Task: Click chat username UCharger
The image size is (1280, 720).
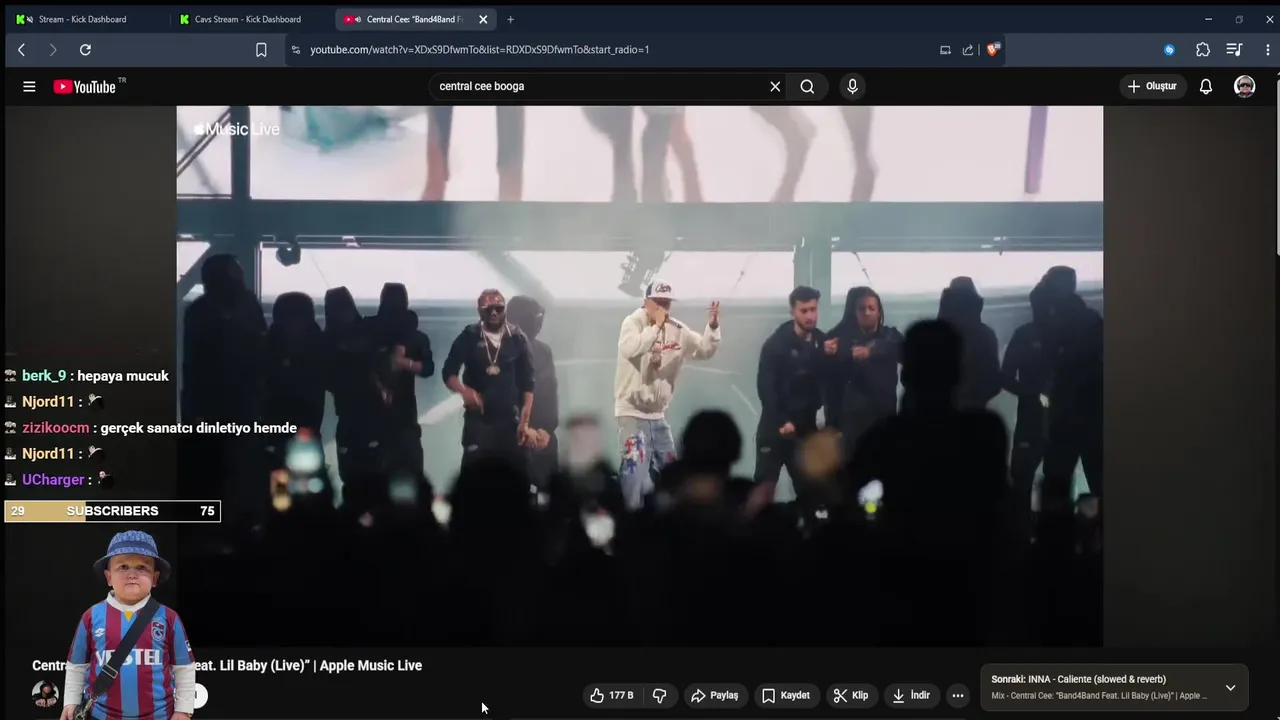Action: click(x=53, y=480)
